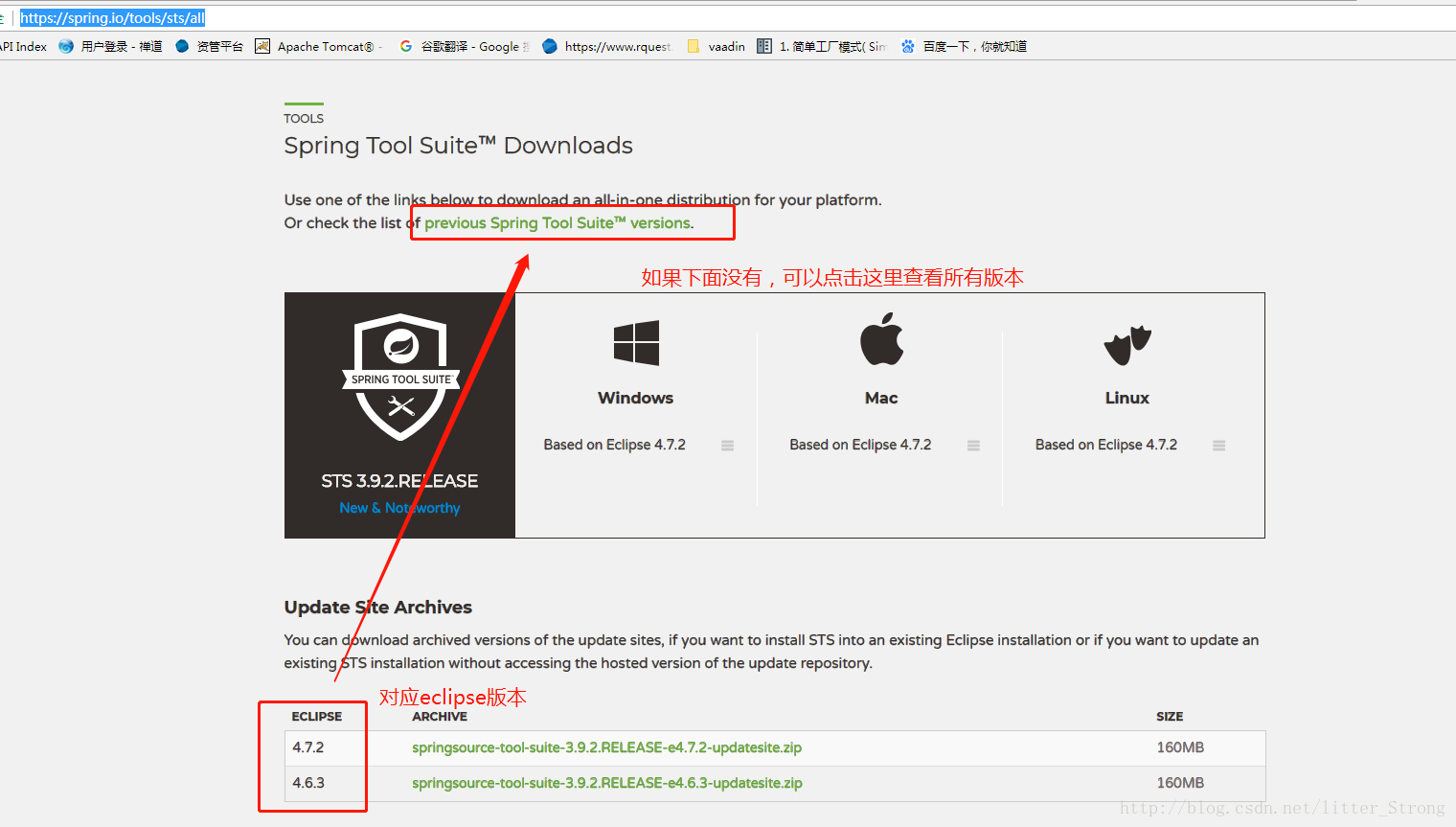The image size is (1456, 827).
Task: Click the Spring Tool Suite shield logo
Action: pyautogui.click(x=400, y=377)
